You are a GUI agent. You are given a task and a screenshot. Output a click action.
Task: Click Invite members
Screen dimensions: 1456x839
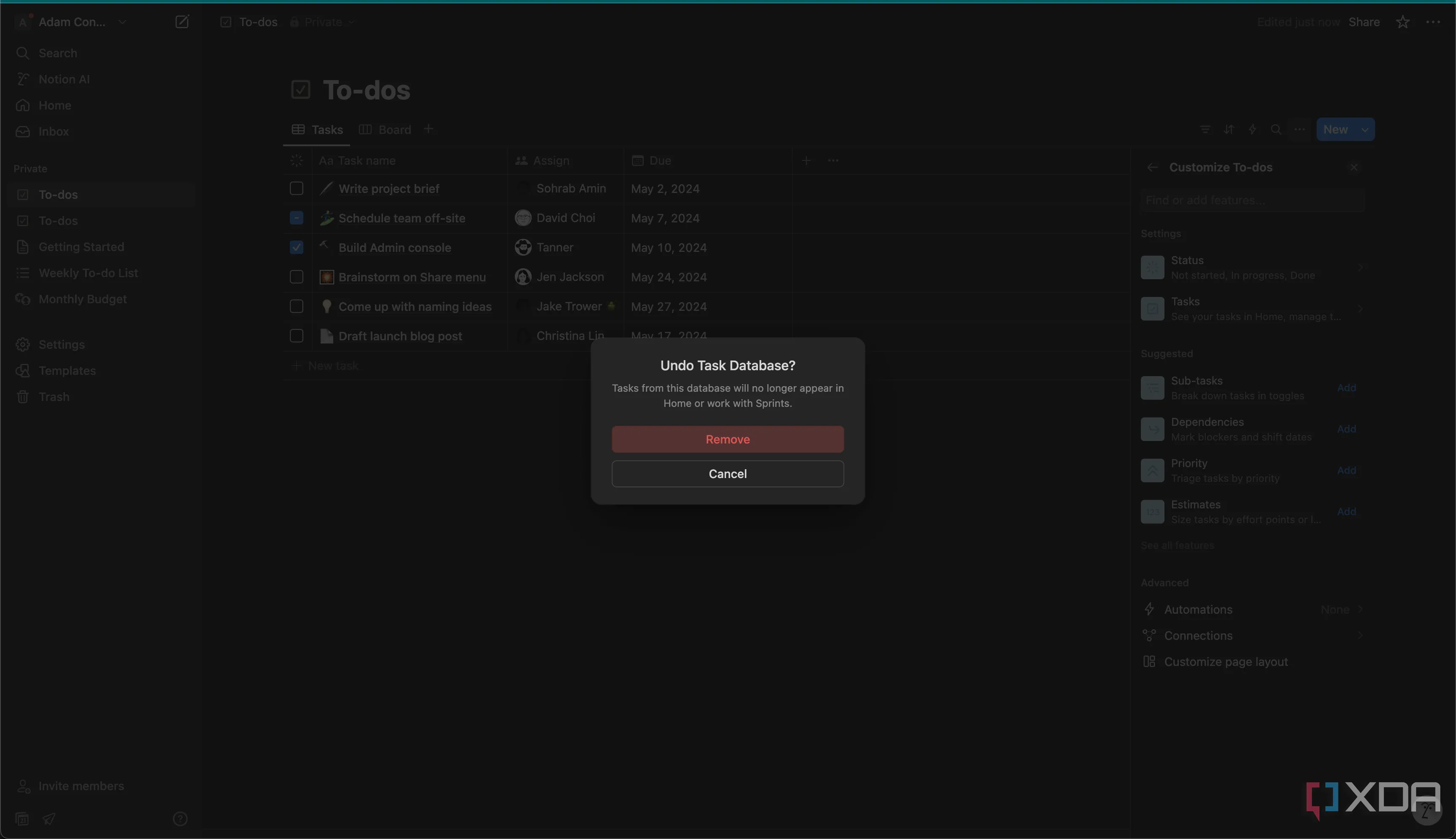point(70,786)
